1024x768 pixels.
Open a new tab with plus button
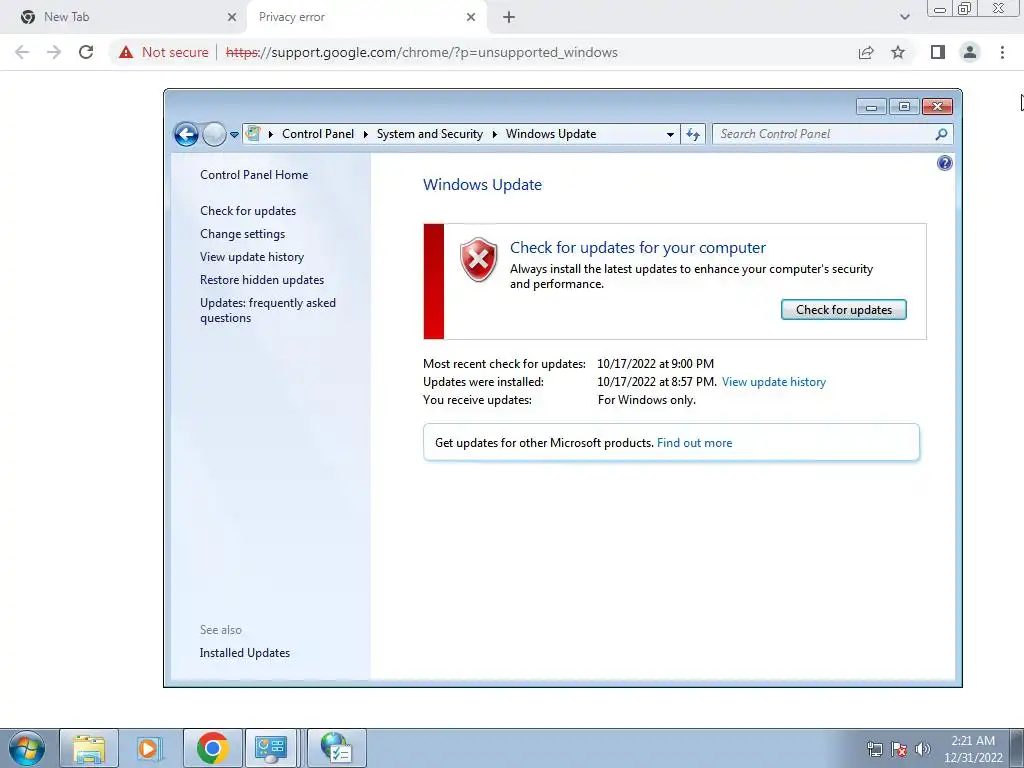coord(509,17)
